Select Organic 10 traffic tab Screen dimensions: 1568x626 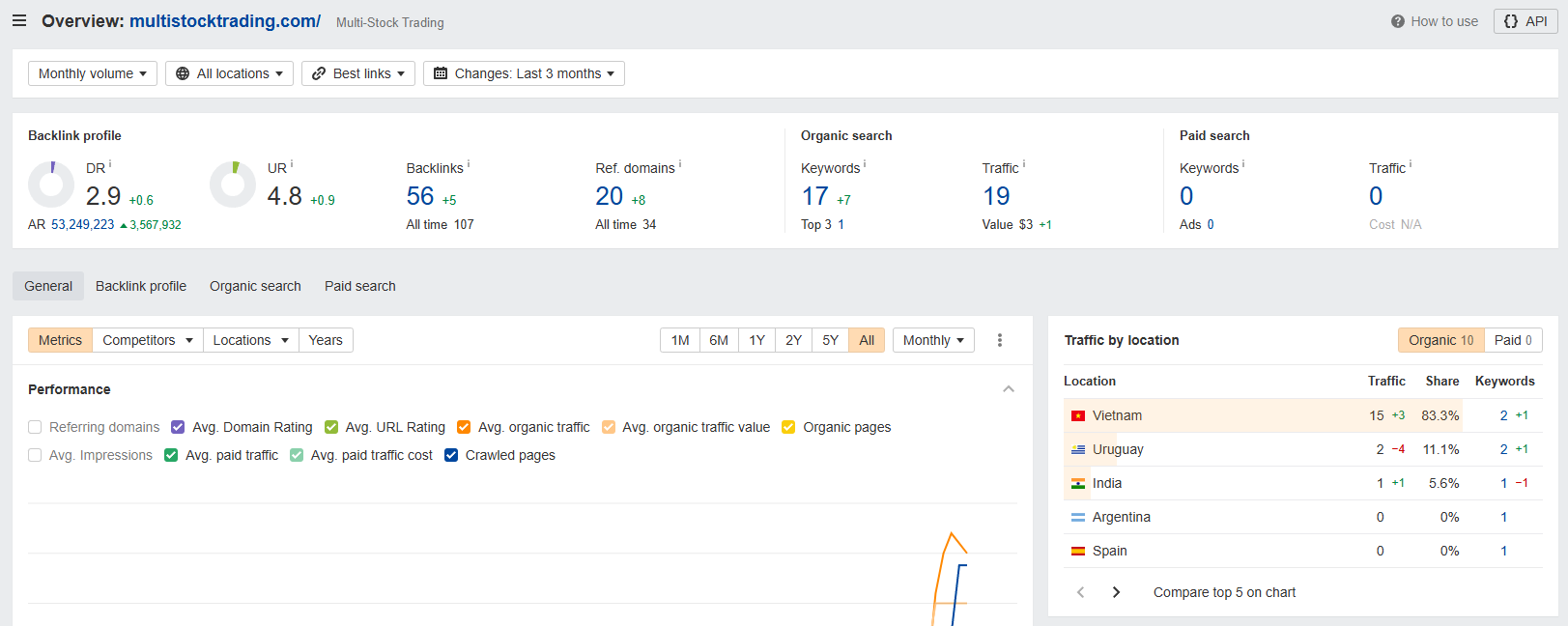(1440, 340)
